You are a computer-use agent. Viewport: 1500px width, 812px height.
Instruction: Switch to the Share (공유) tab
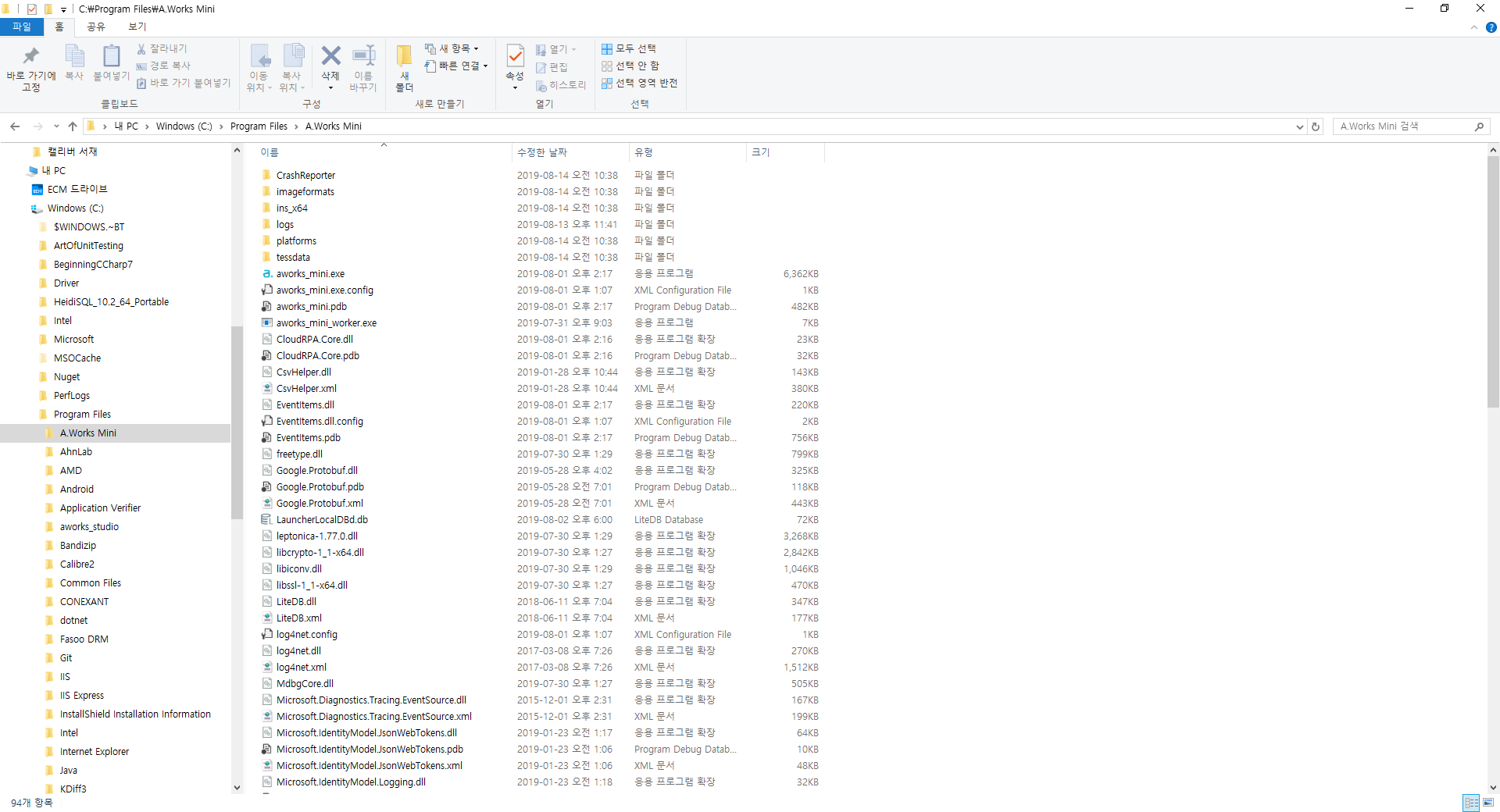click(x=96, y=27)
